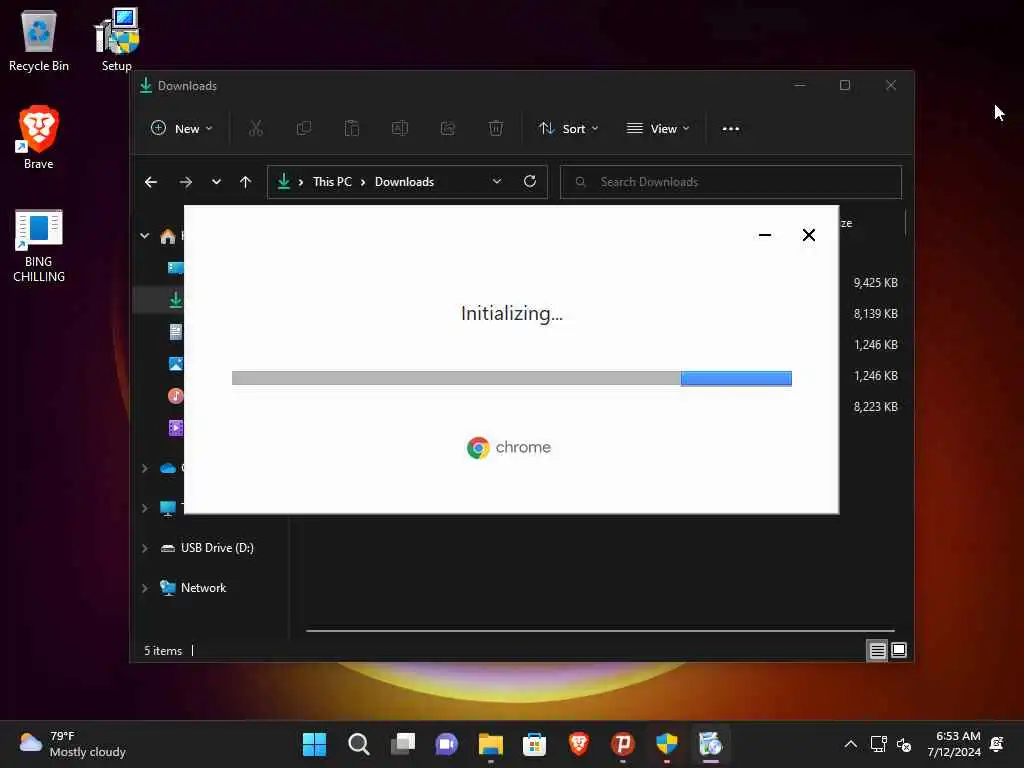
Task: Open the New dropdown in Downloads
Action: 182,129
